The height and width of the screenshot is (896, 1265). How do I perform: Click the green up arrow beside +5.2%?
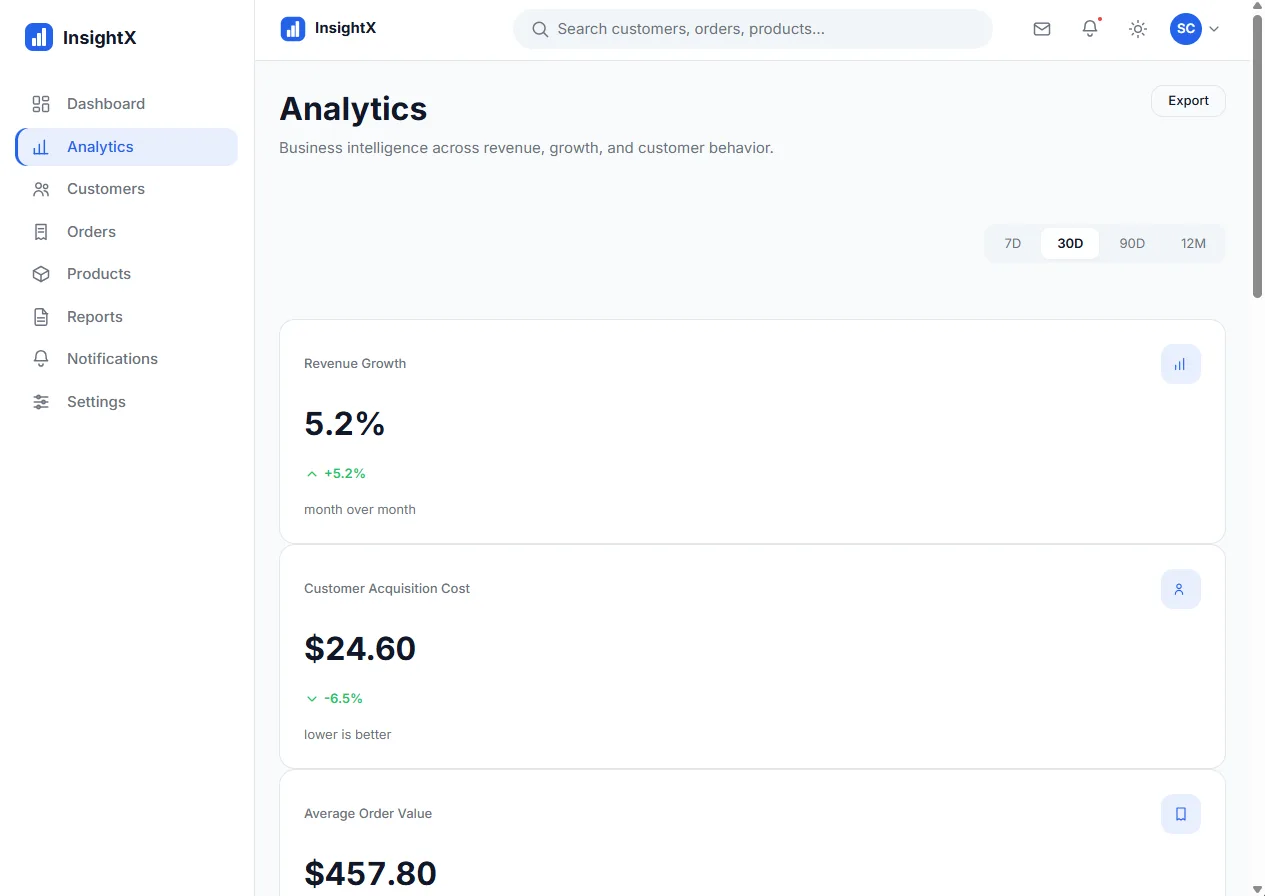point(312,474)
